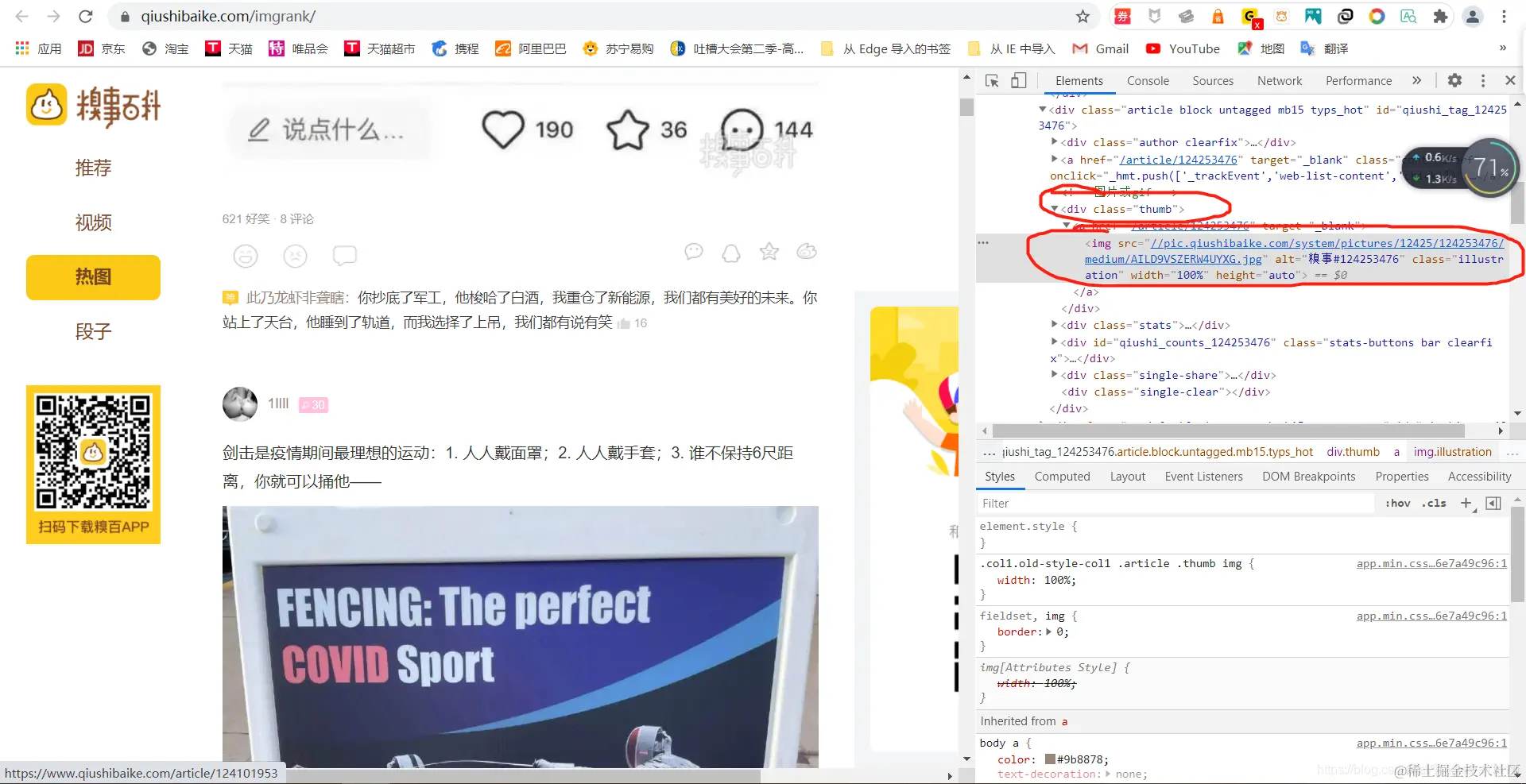Screen dimensions: 1526x784
Task: Select the inspect element arrow tool
Action: (991, 80)
